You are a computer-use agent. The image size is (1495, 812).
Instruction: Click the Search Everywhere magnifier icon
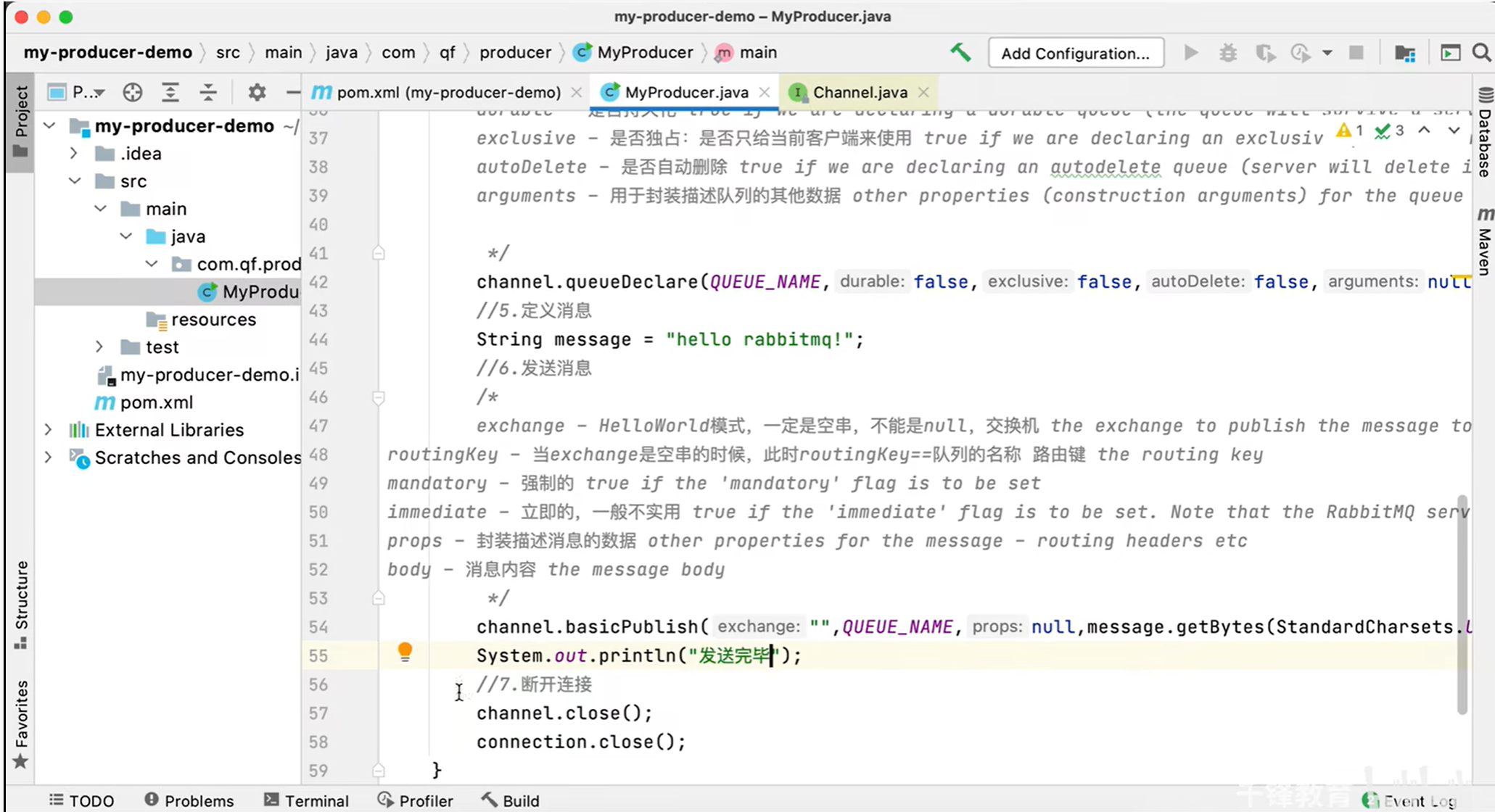tap(1482, 53)
